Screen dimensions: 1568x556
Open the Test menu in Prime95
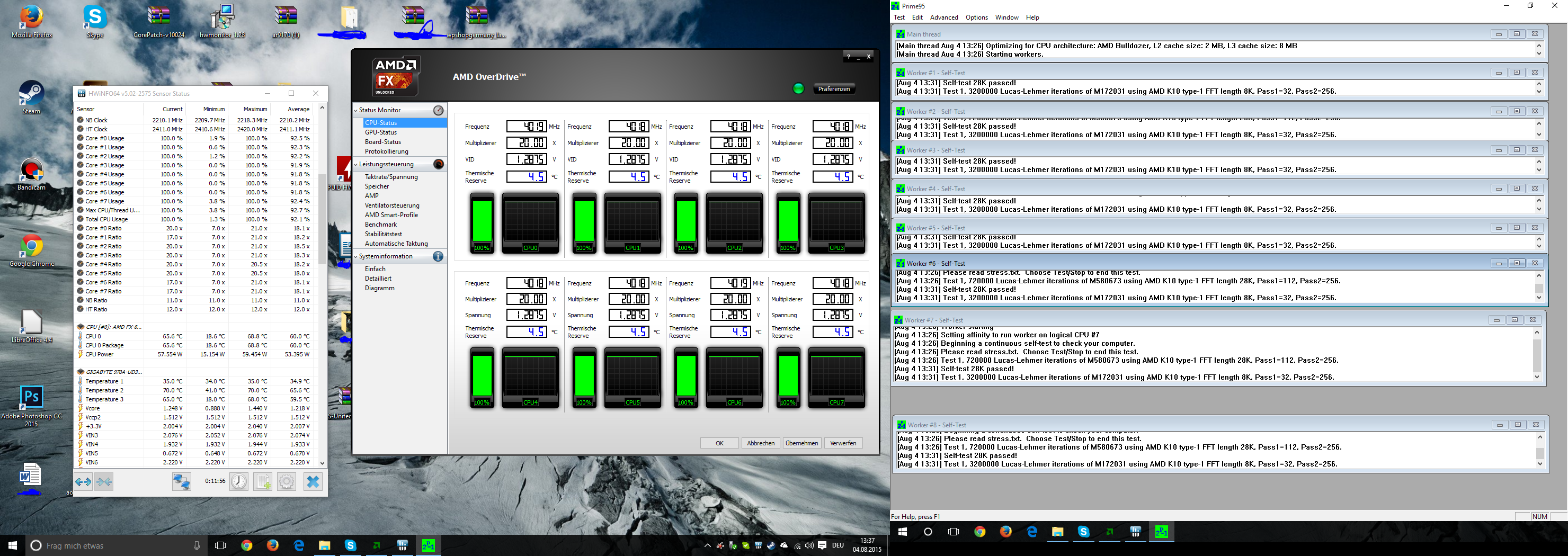(899, 17)
